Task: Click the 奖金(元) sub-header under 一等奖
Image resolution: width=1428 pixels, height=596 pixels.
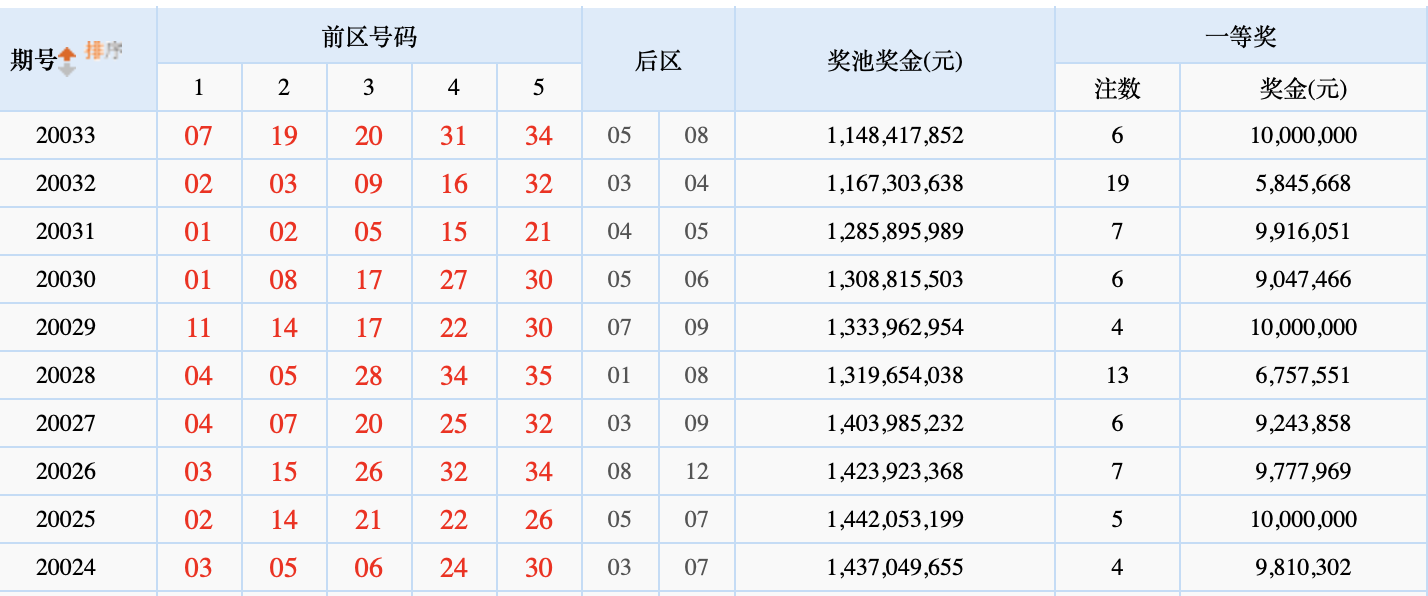Action: point(1303,89)
